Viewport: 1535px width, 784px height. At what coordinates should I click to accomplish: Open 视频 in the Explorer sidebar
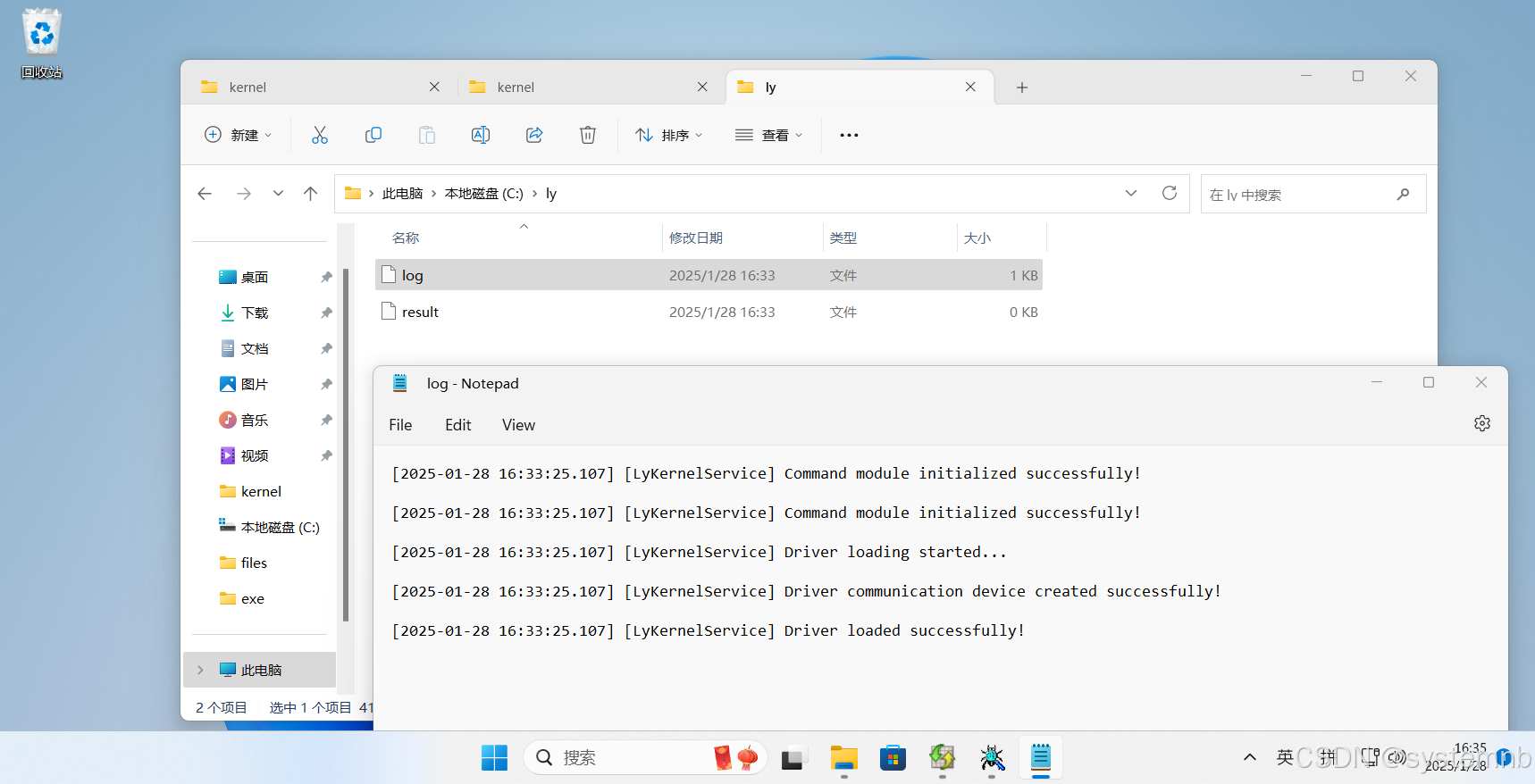[255, 455]
